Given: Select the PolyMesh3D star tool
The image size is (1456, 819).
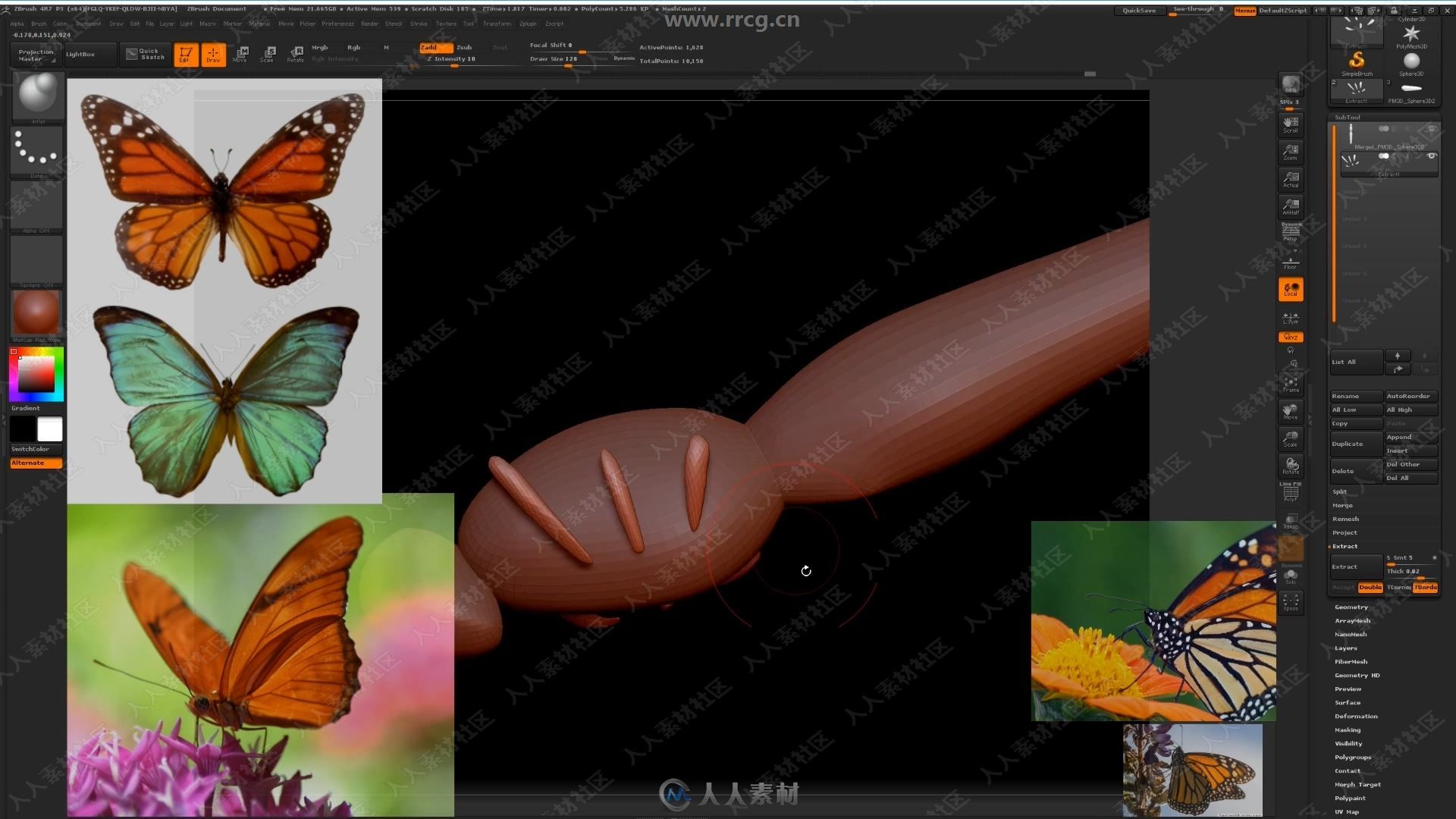Looking at the screenshot, I should [x=1411, y=35].
